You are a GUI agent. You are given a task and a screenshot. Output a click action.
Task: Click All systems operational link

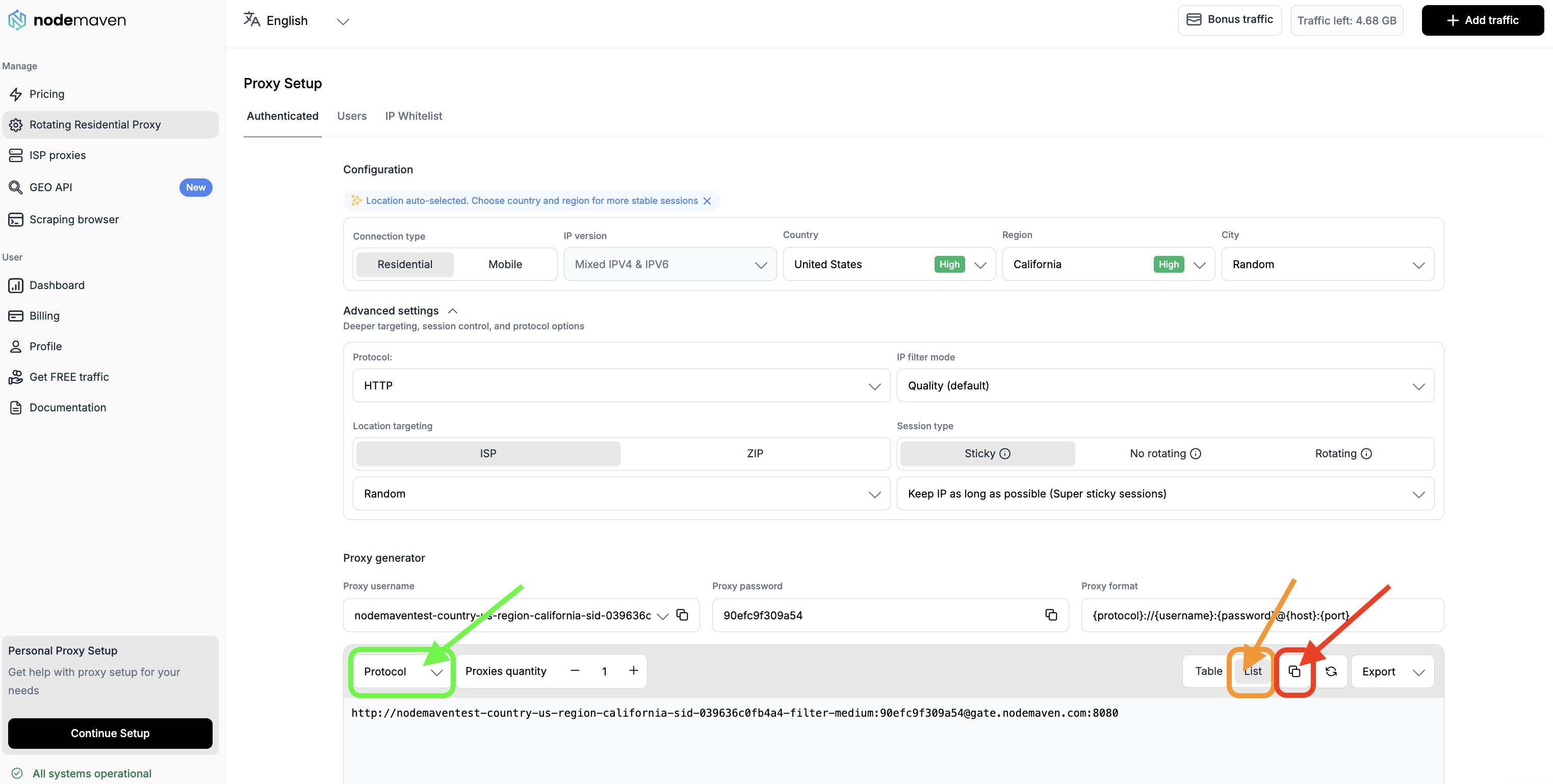click(x=92, y=773)
